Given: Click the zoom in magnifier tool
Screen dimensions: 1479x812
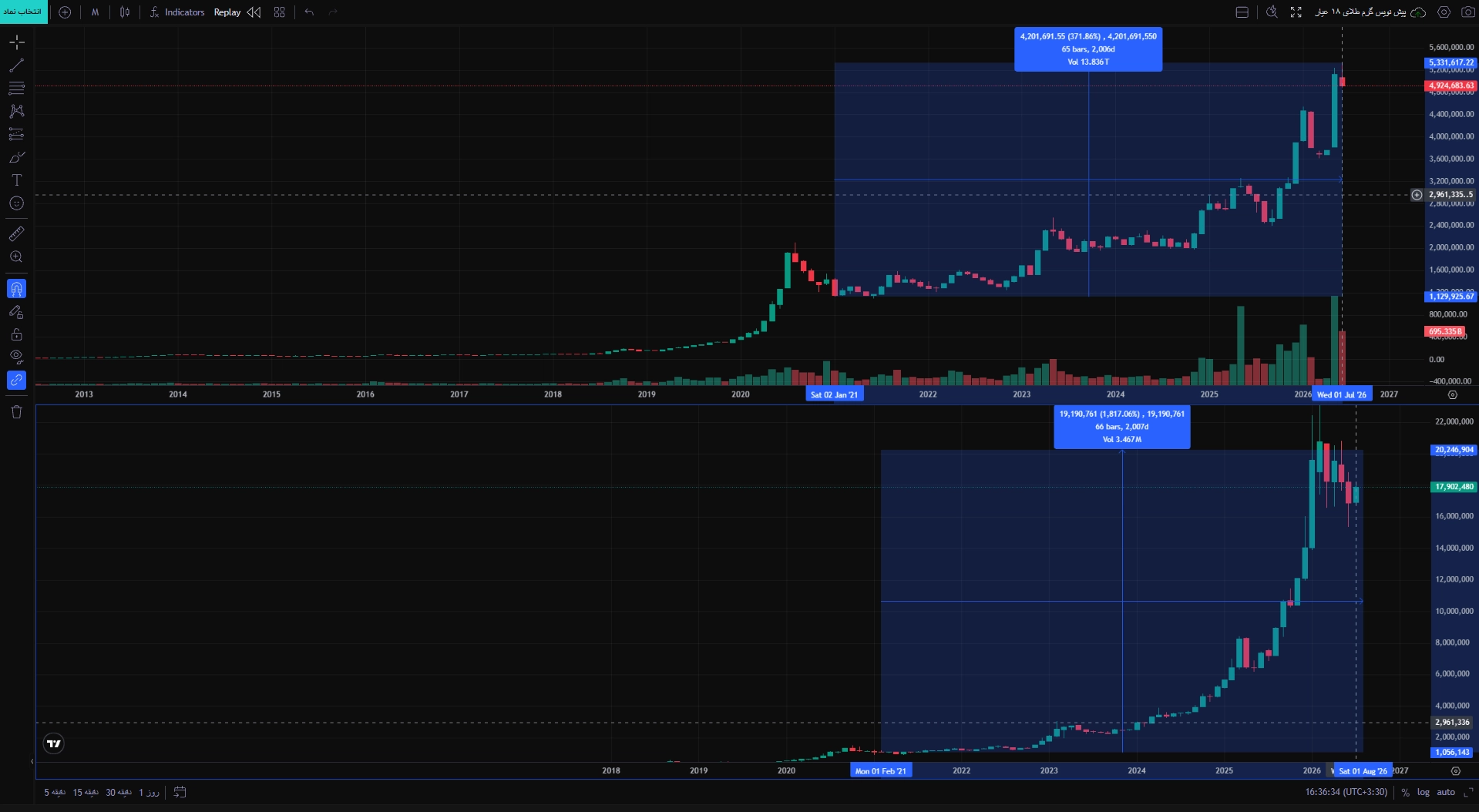Looking at the screenshot, I should pyautogui.click(x=16, y=257).
